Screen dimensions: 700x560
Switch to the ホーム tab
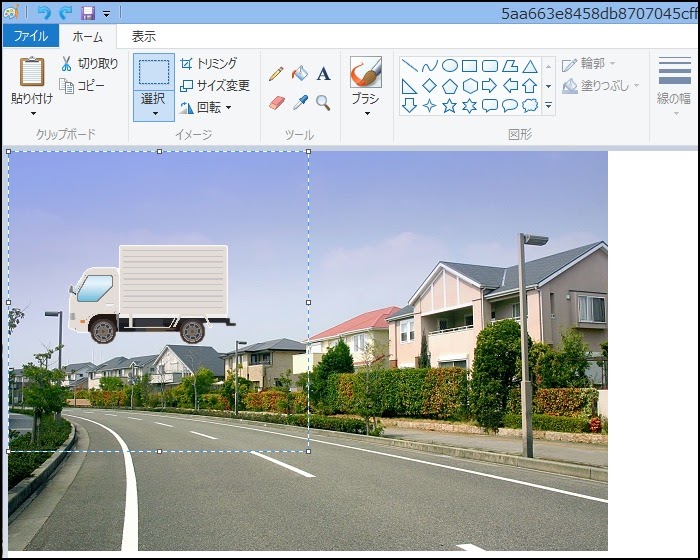[88, 37]
